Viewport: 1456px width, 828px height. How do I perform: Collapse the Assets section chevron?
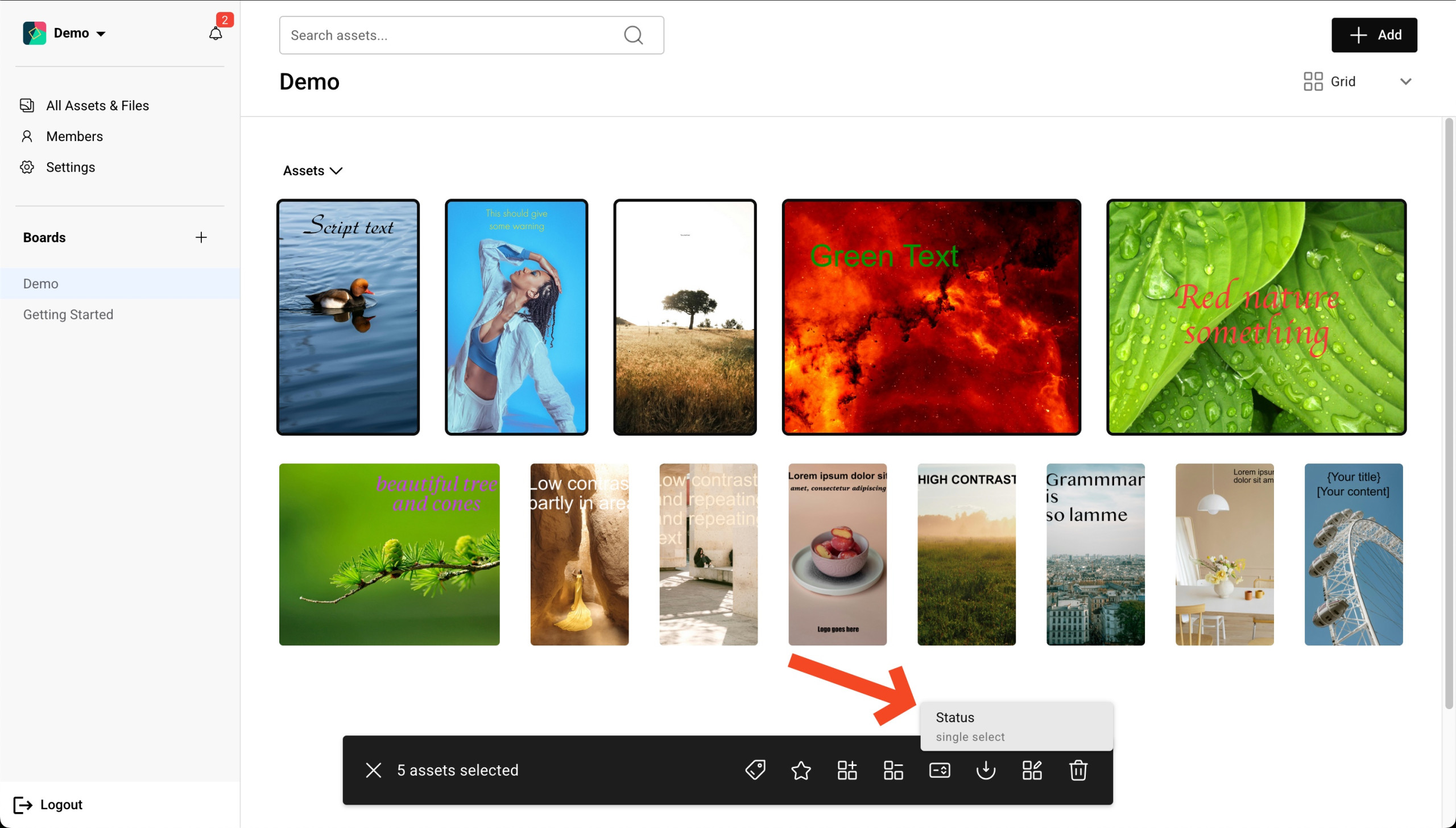336,171
